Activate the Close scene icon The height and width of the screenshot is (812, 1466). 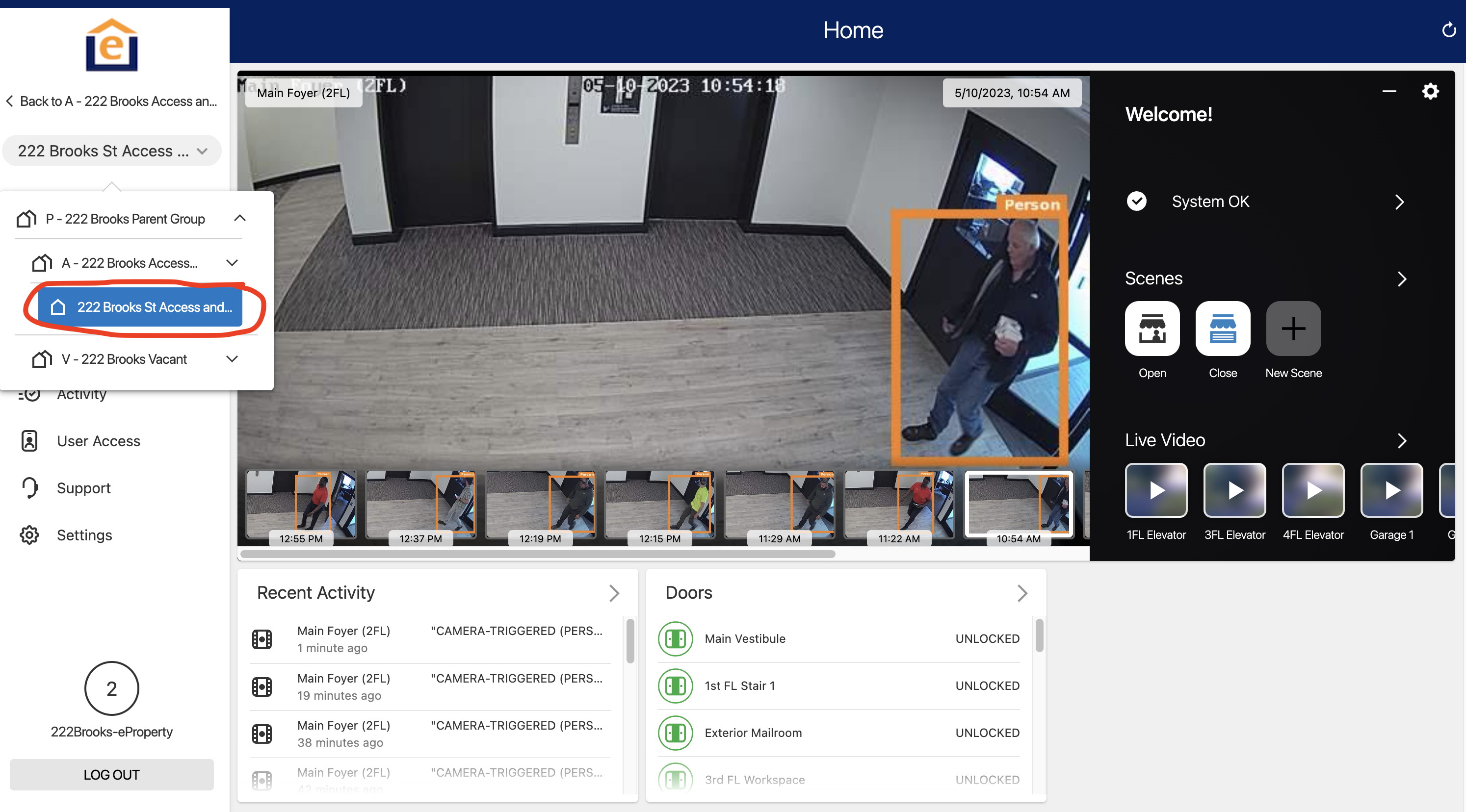(x=1223, y=329)
